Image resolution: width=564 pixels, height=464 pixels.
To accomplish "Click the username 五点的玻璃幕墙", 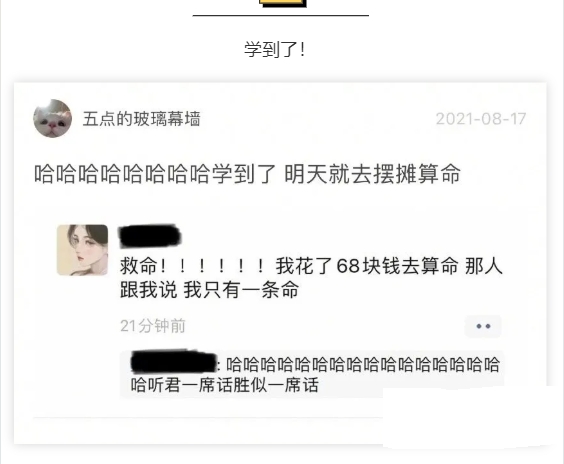I will pos(141,119).
